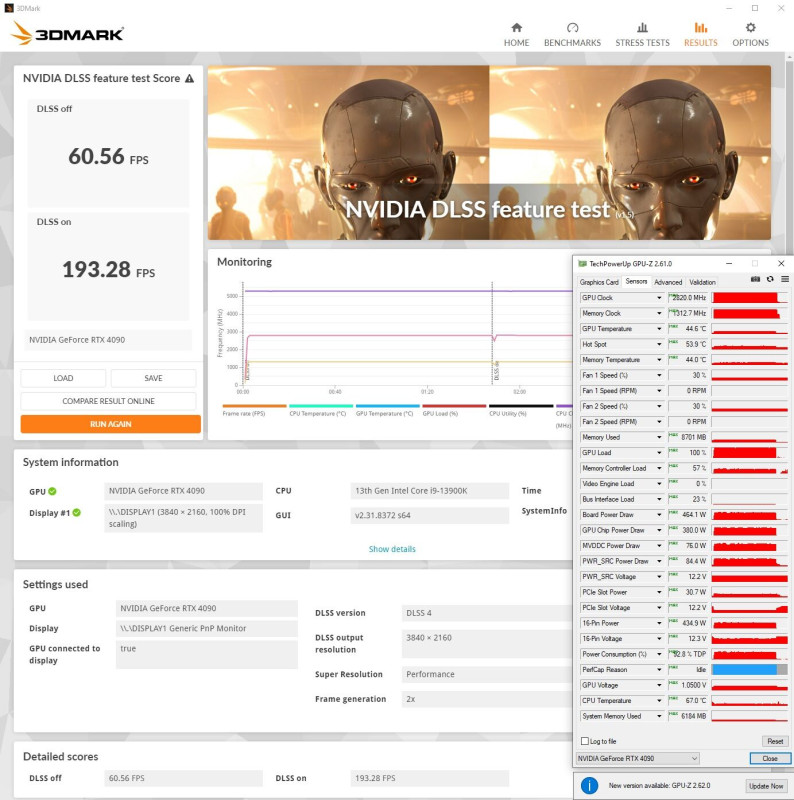Click the blue info icon for GPU-Z update

tap(589, 785)
